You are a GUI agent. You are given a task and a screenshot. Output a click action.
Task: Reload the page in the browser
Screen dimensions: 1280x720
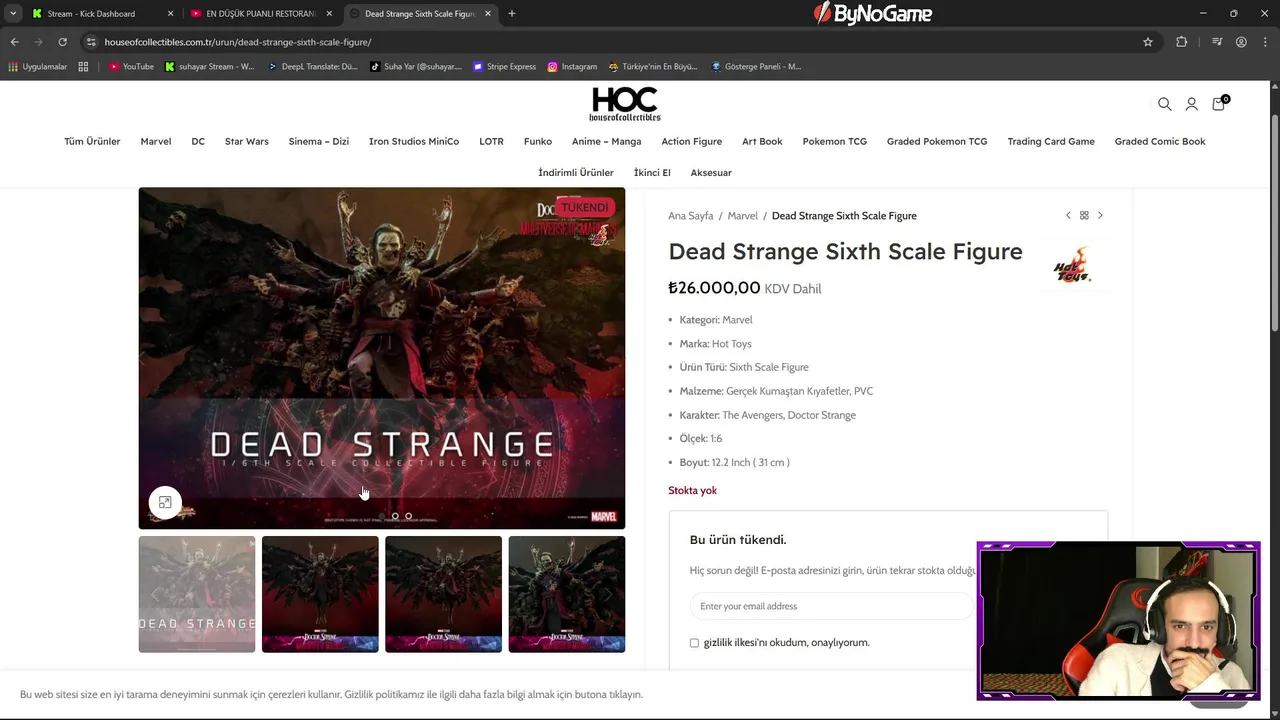(x=62, y=42)
